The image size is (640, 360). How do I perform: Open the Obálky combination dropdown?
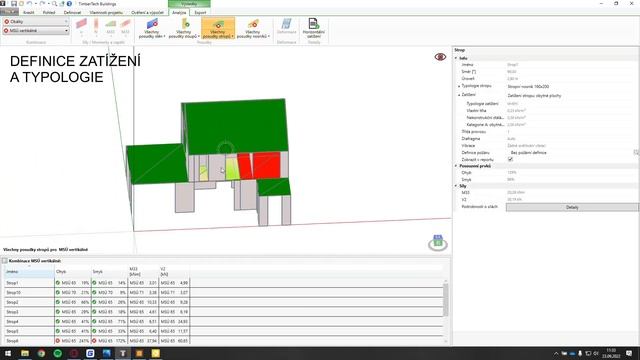click(36, 21)
